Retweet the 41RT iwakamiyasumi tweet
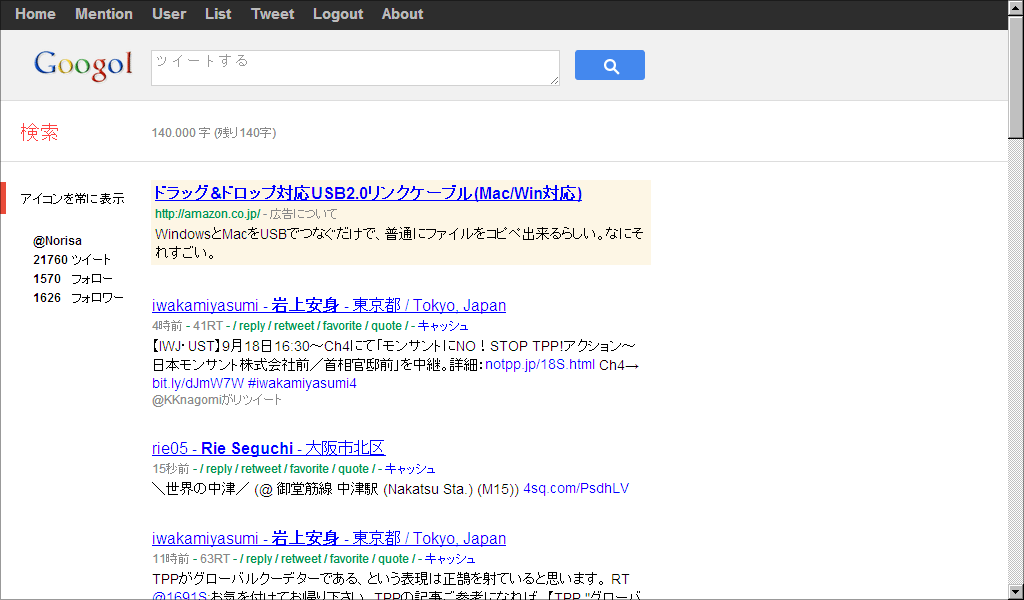Viewport: 1024px width, 600px height. 294,325
